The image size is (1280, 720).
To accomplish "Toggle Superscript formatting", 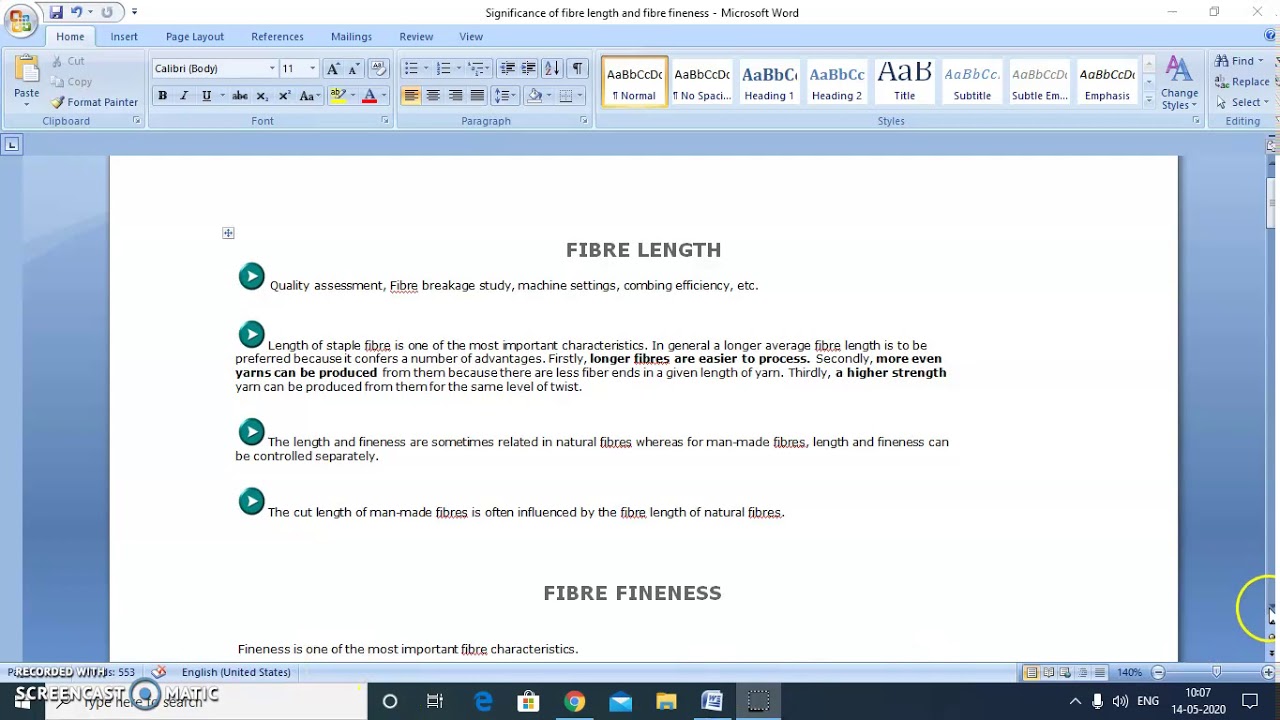I will pyautogui.click(x=284, y=96).
